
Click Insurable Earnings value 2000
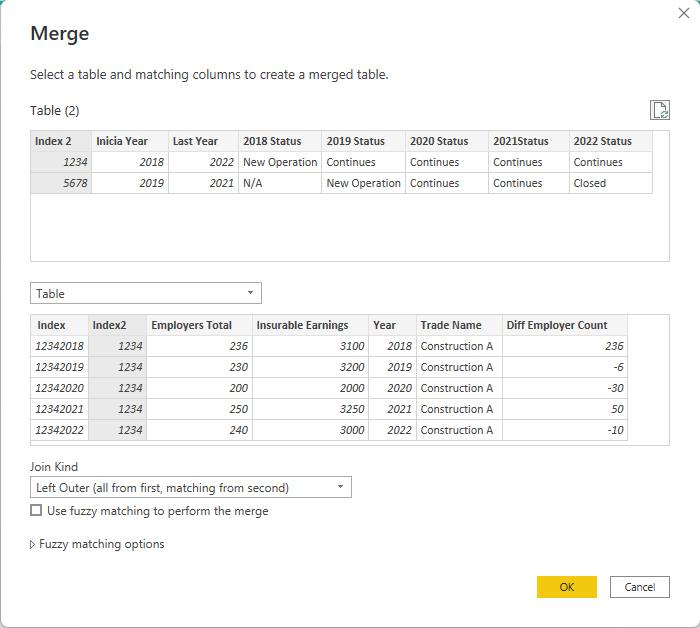310,388
